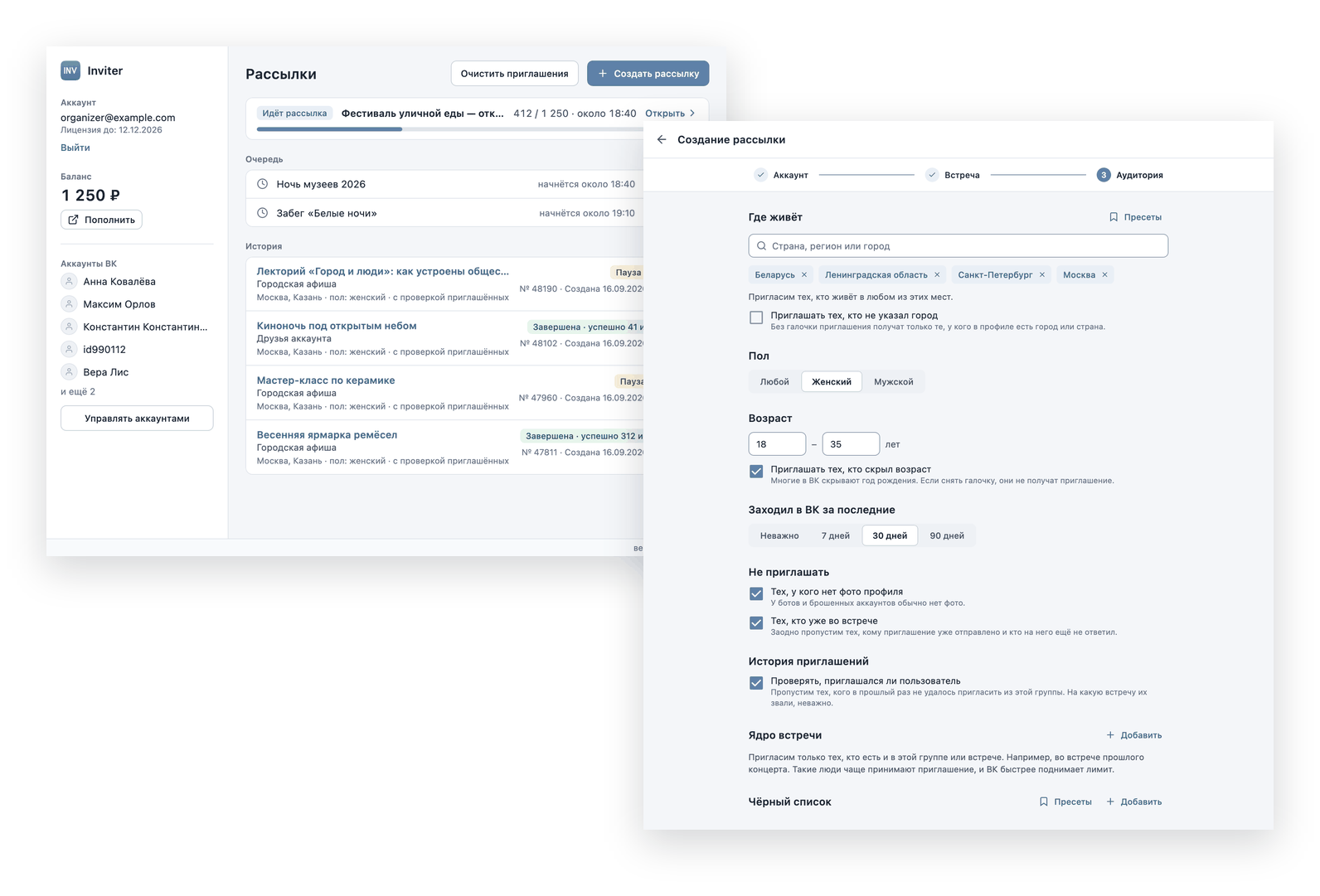Click maximum age field showing 35

(x=851, y=444)
